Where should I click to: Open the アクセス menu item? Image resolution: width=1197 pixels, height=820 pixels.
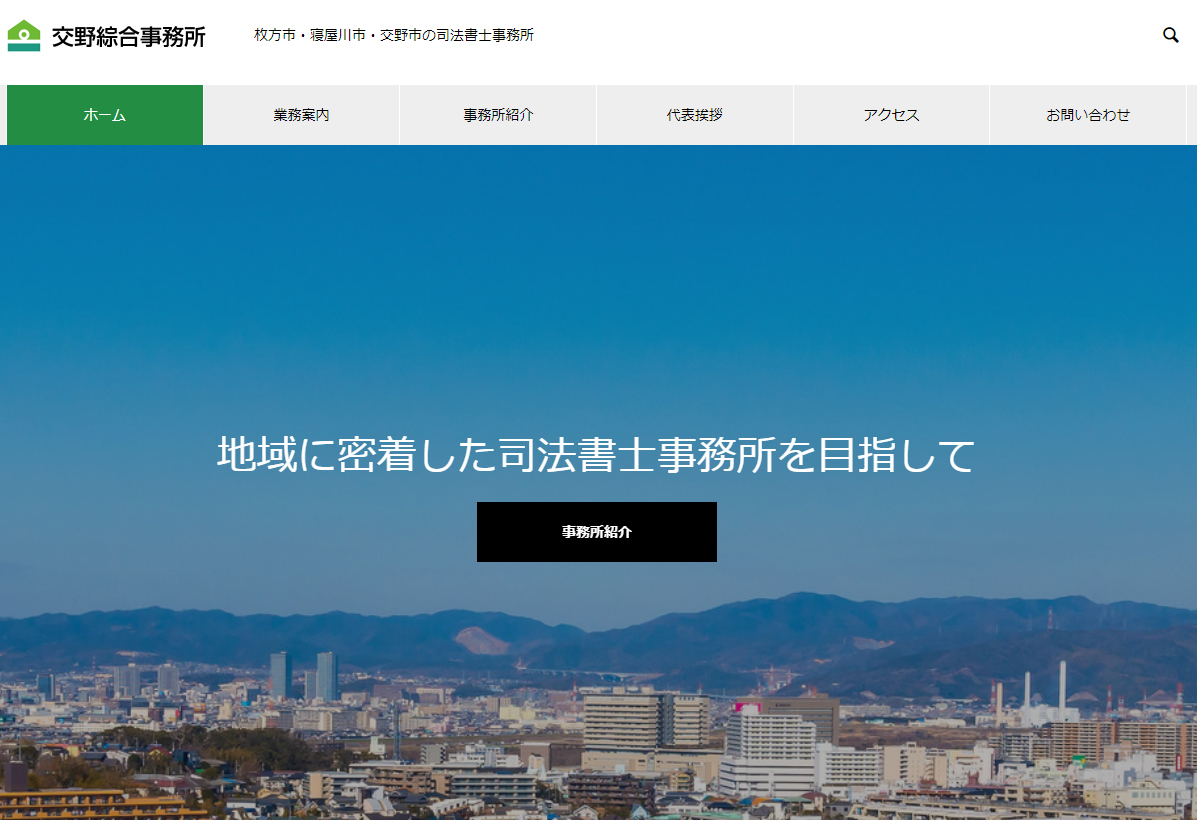891,115
